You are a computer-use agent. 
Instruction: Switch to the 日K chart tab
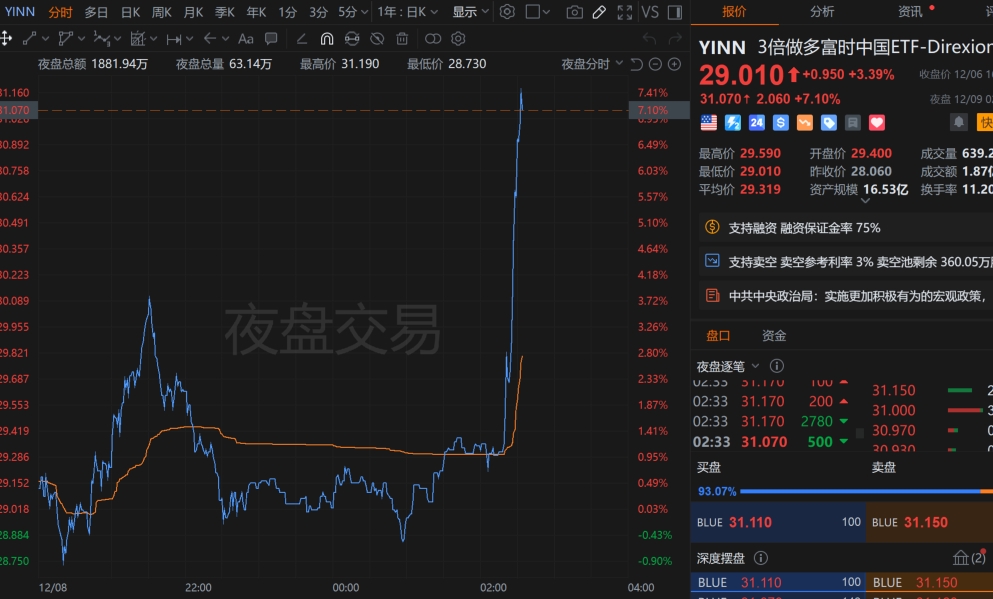[x=130, y=12]
